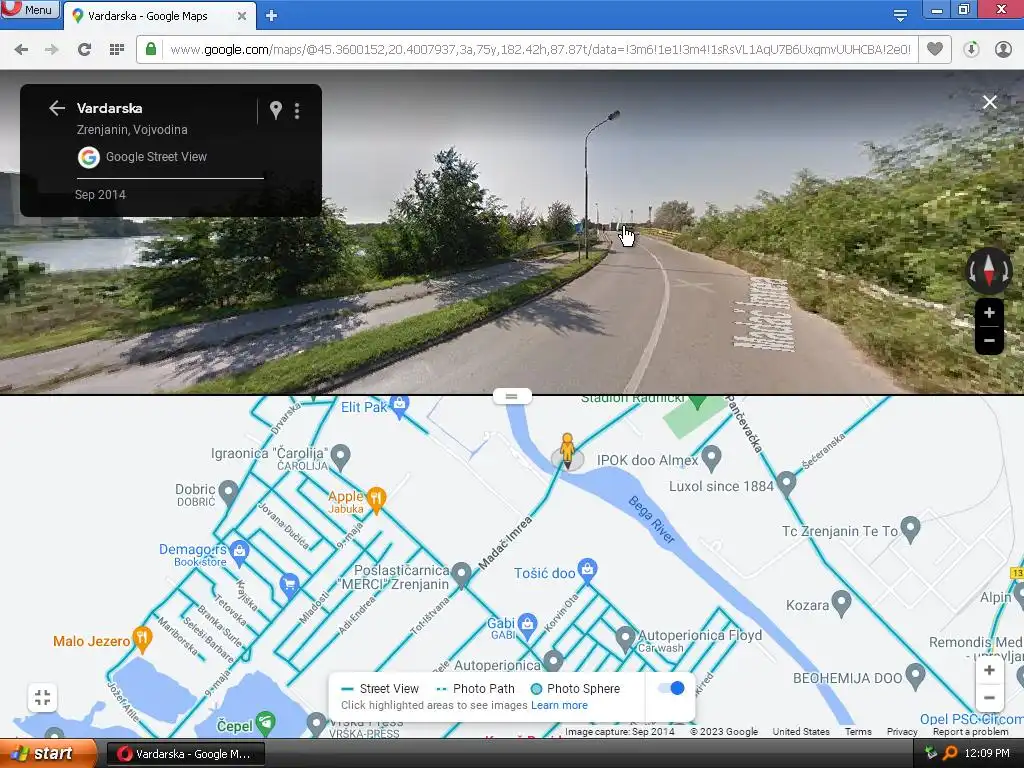Image resolution: width=1024 pixels, height=768 pixels.
Task: Open the tab menu list icon
Action: tap(900, 16)
